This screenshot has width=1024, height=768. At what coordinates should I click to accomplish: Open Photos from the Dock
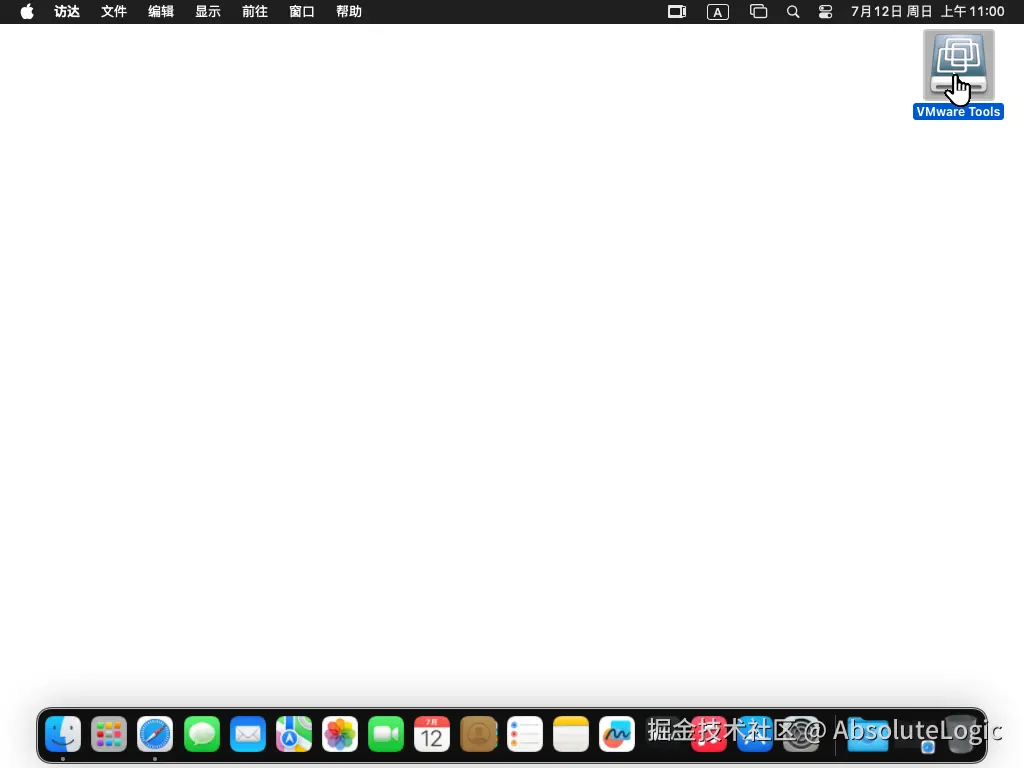[x=340, y=734]
